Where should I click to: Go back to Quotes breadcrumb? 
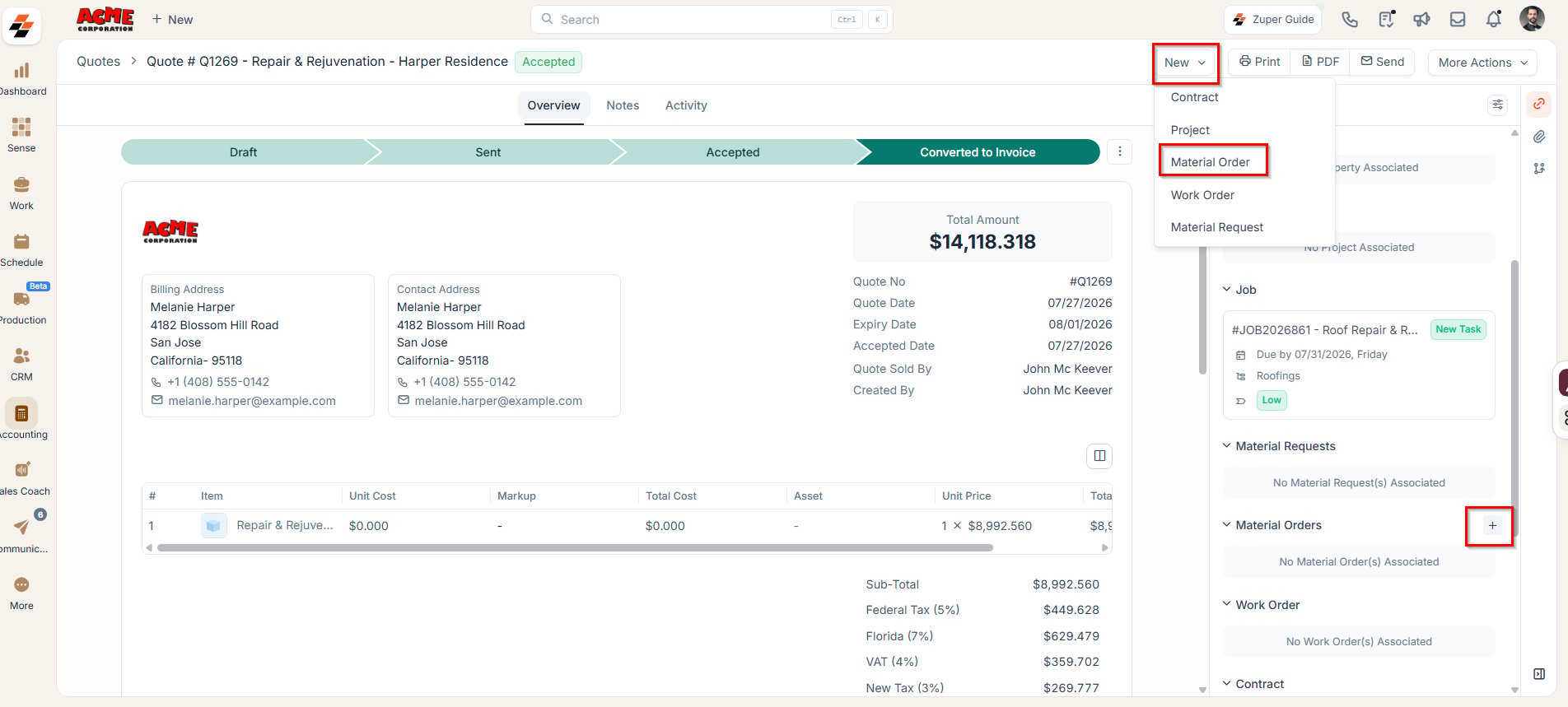click(x=98, y=62)
